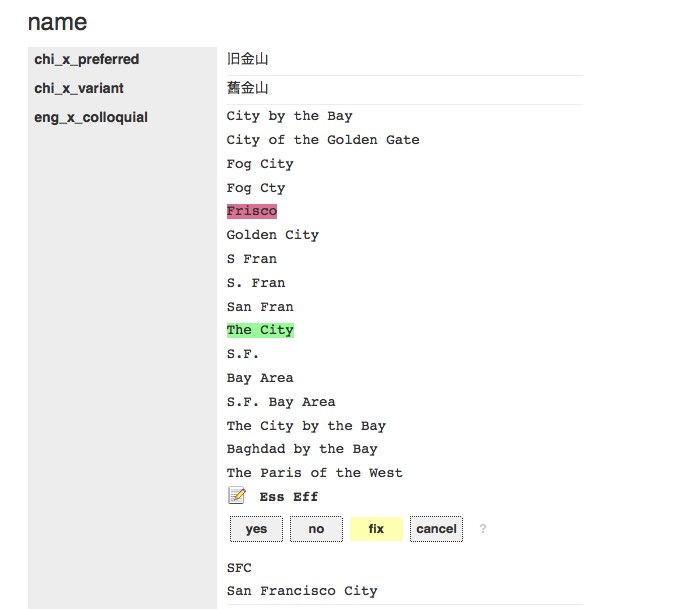Select the City by the Bay entry
The width and height of the screenshot is (675, 609).
289,116
